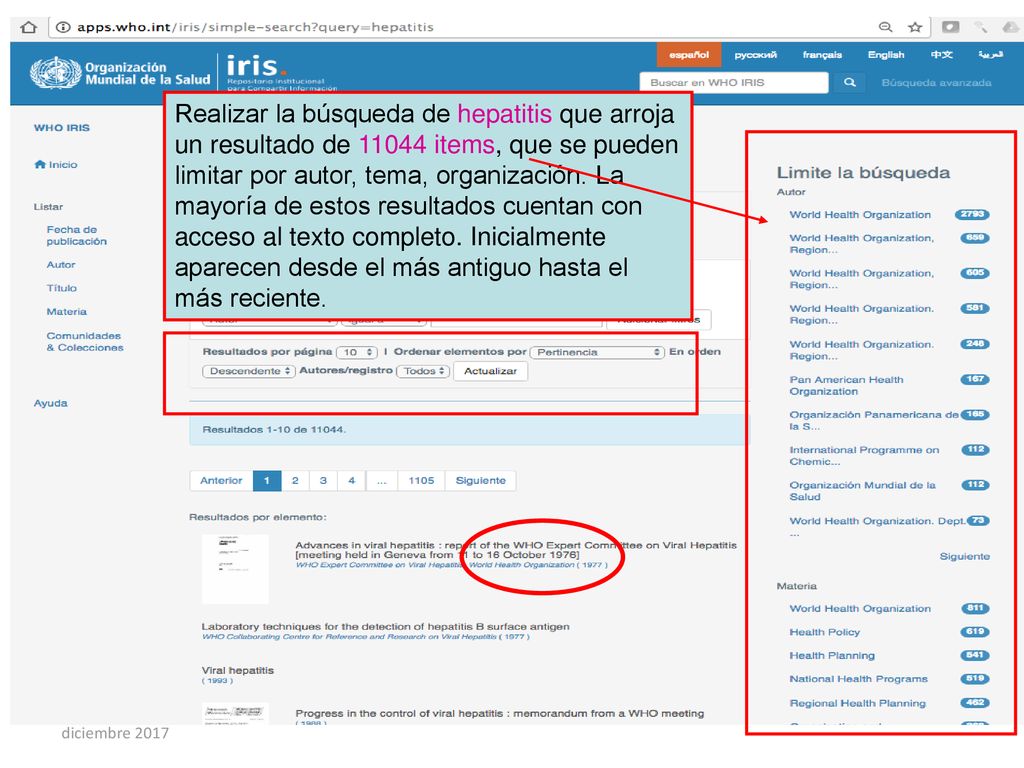Filter by International Programme on Chemic...
Screen dimensions: 1024x768
[864, 456]
